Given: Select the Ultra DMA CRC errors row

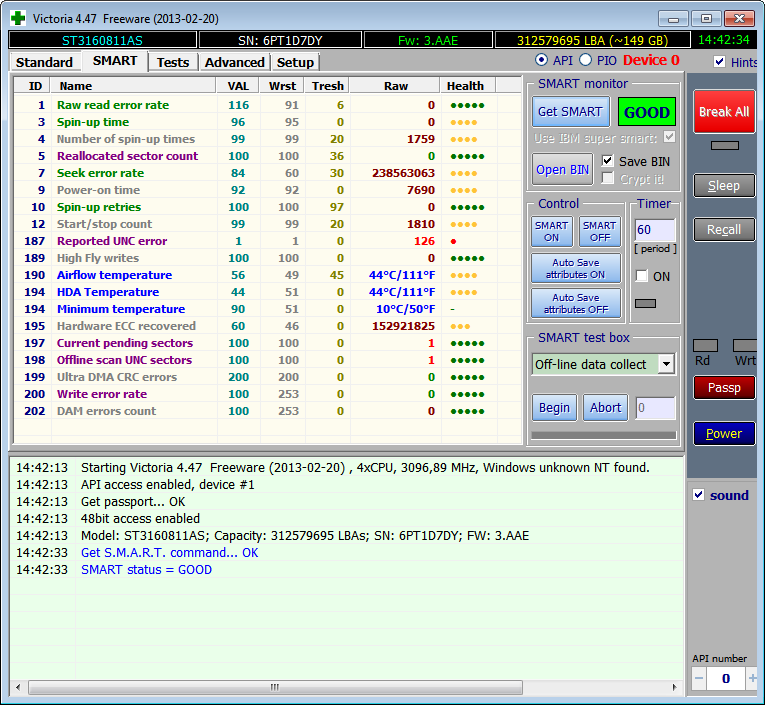Looking at the screenshot, I should pos(267,377).
